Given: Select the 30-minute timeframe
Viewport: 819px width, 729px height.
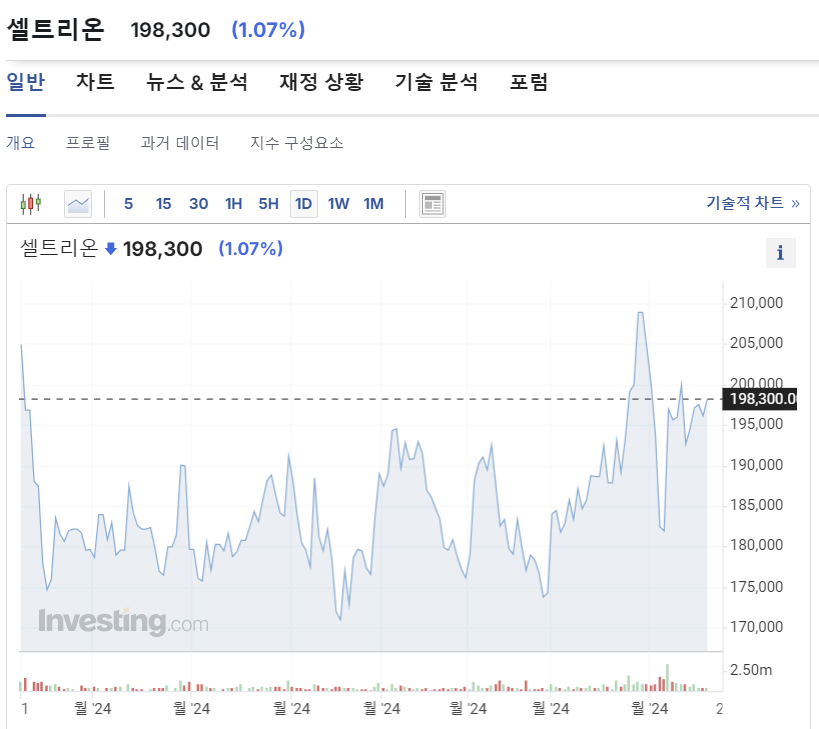Looking at the screenshot, I should click(198, 203).
